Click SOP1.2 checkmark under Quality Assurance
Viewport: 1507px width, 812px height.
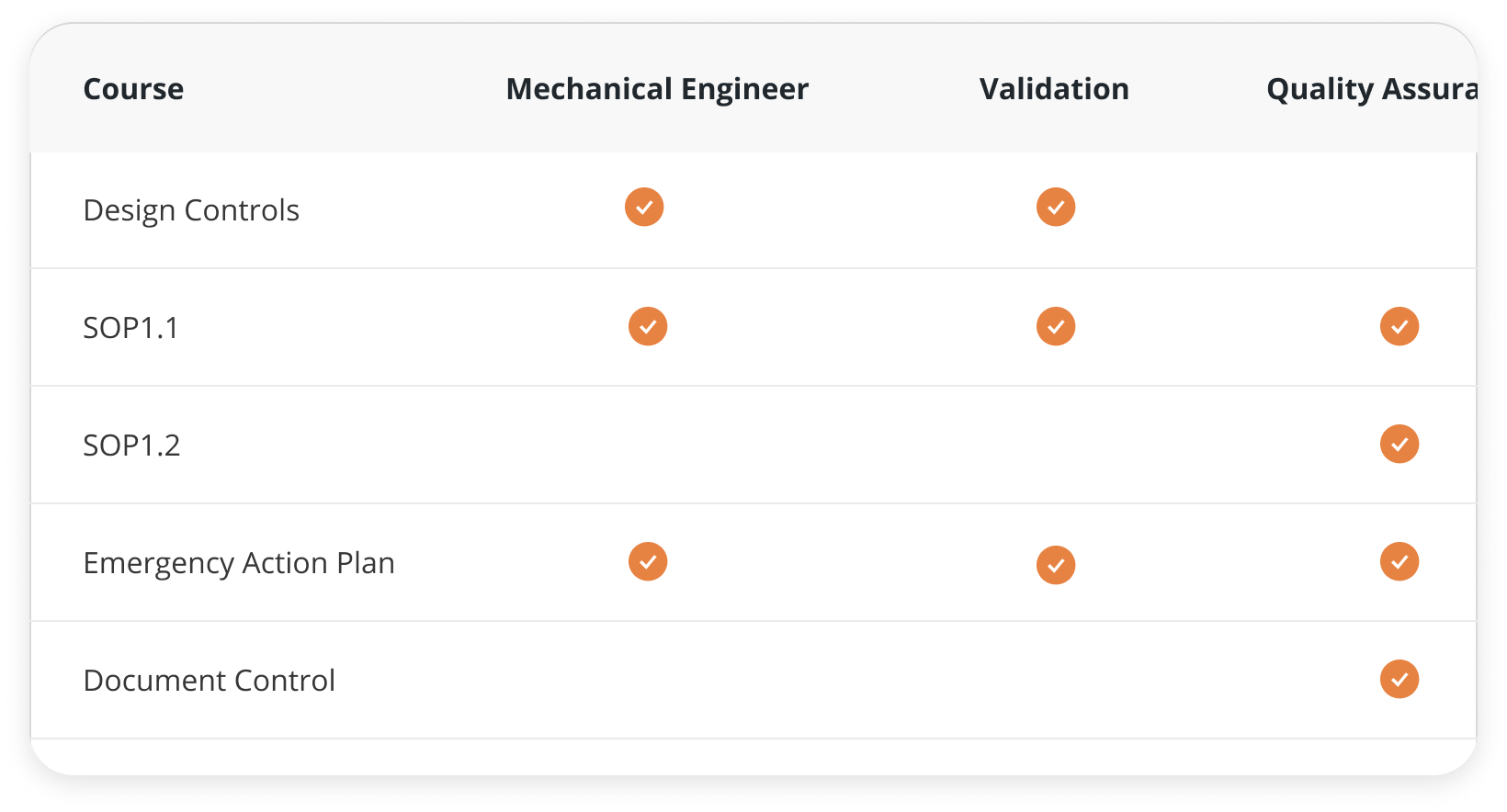click(x=1399, y=444)
